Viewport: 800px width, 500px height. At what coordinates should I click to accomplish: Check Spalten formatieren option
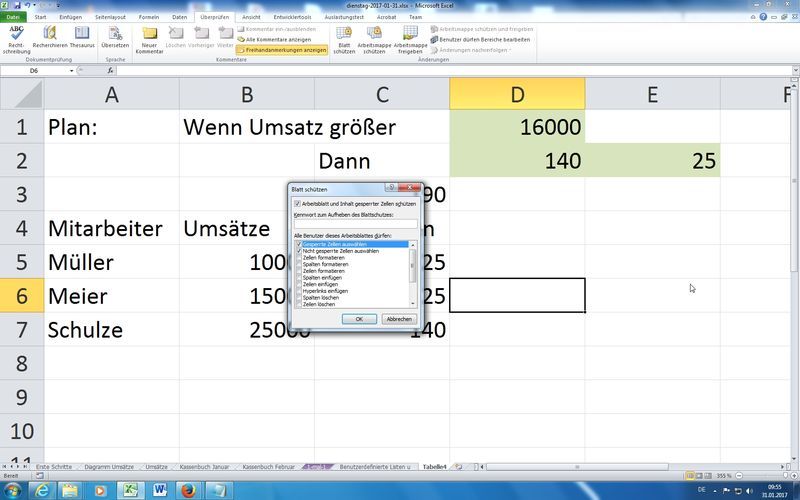[298, 264]
